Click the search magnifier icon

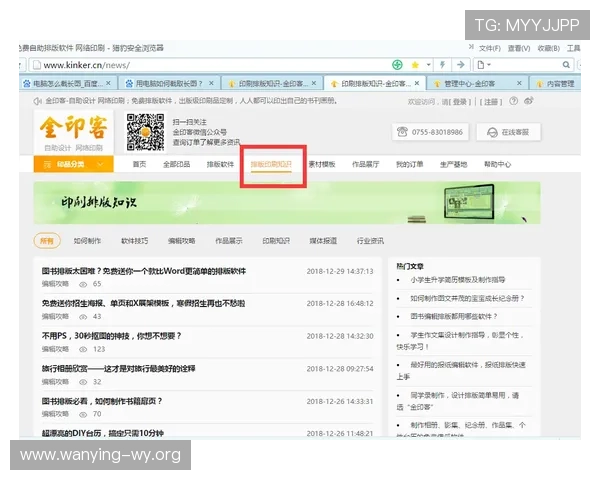click(566, 65)
